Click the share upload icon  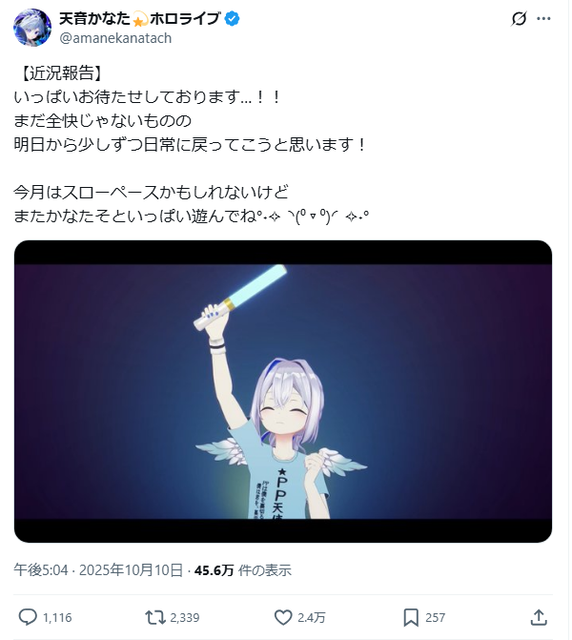click(539, 617)
